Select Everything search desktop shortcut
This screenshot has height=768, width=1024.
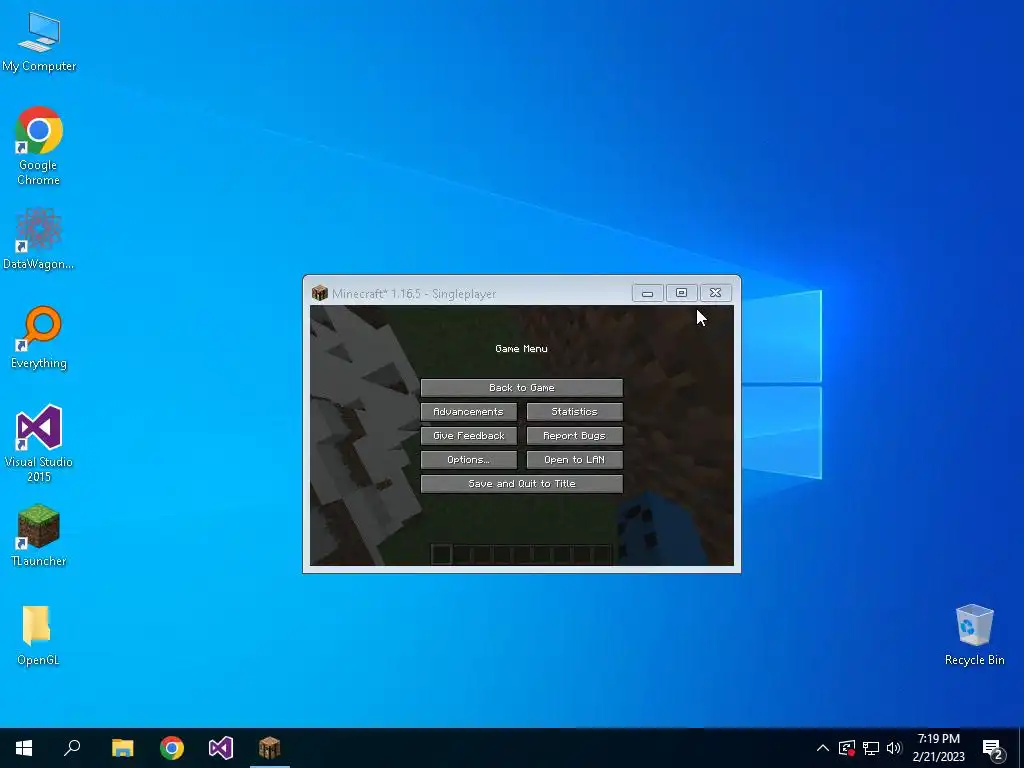click(x=39, y=338)
